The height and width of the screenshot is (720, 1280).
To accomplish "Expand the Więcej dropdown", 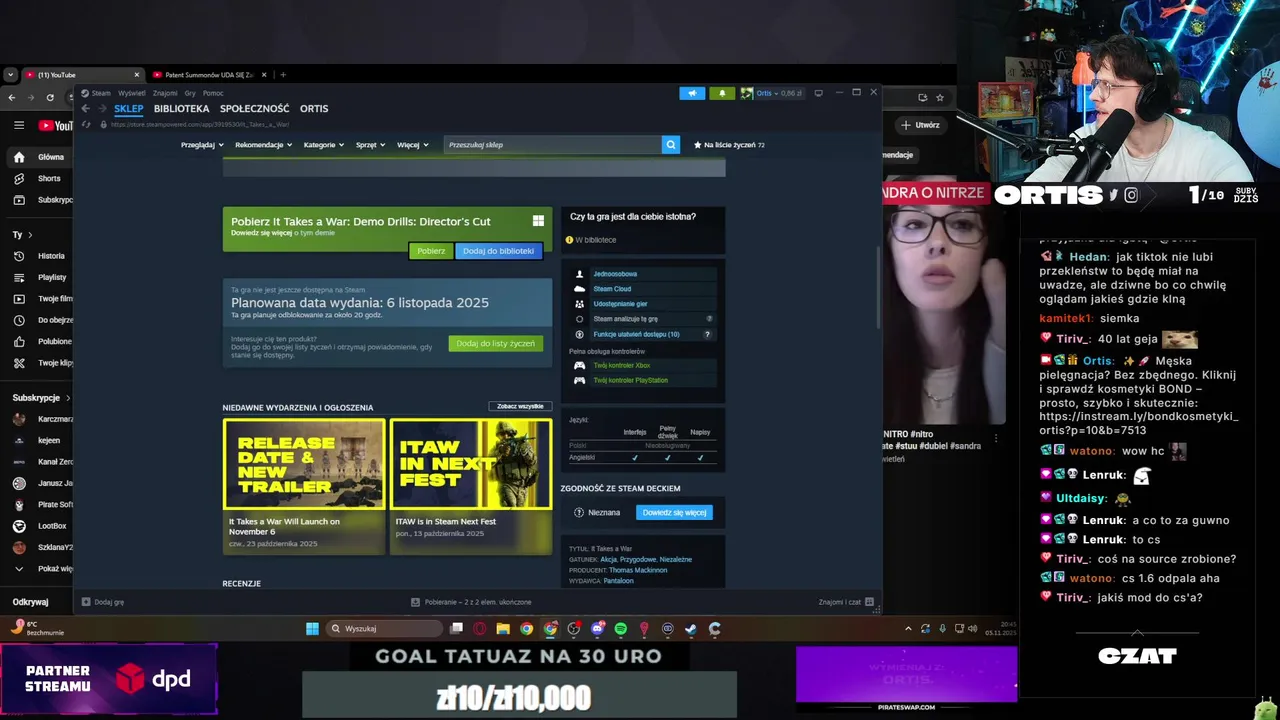I will pyautogui.click(x=413, y=145).
